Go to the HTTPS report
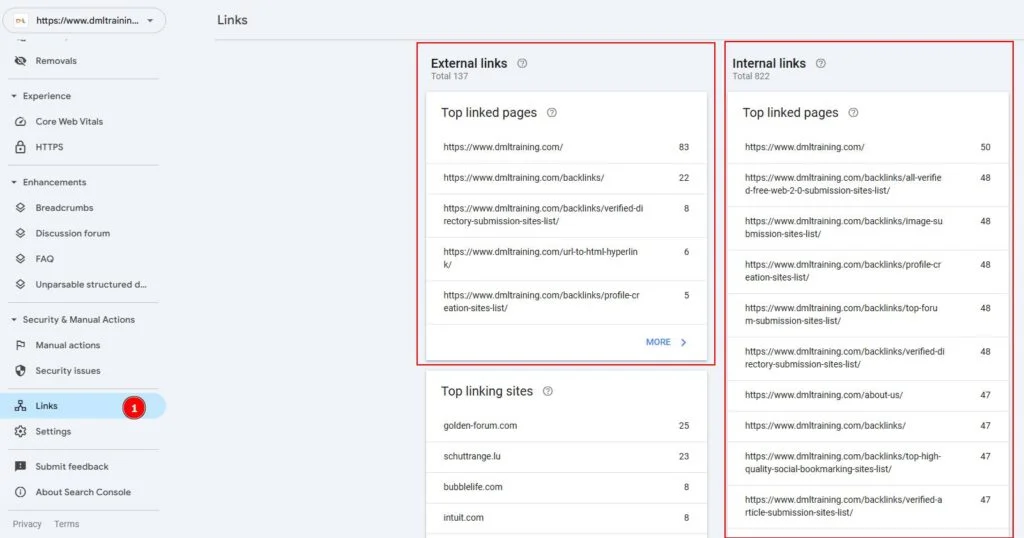Screen dimensions: 1024x538 point(84,147)
